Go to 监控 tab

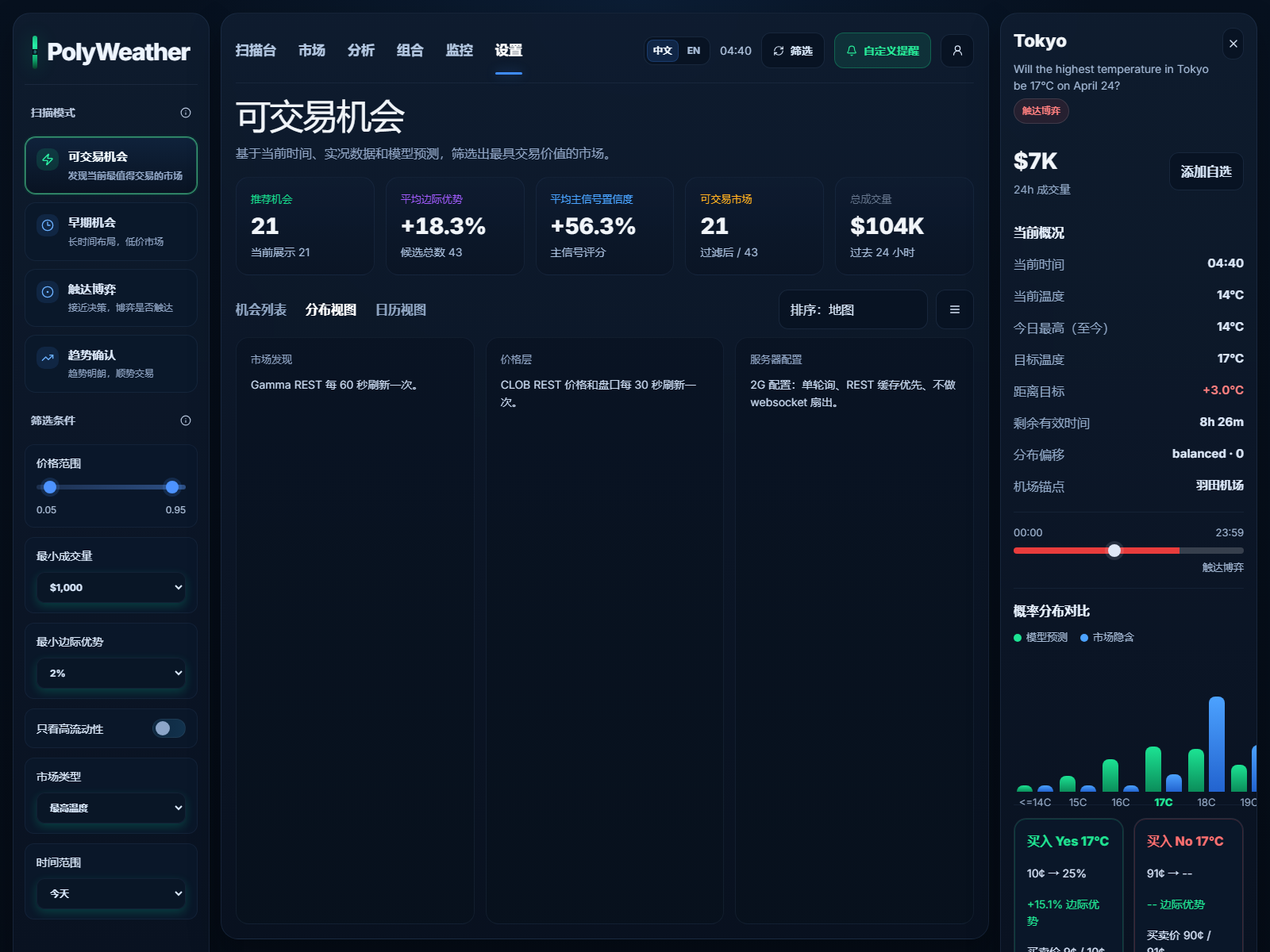[x=460, y=51]
